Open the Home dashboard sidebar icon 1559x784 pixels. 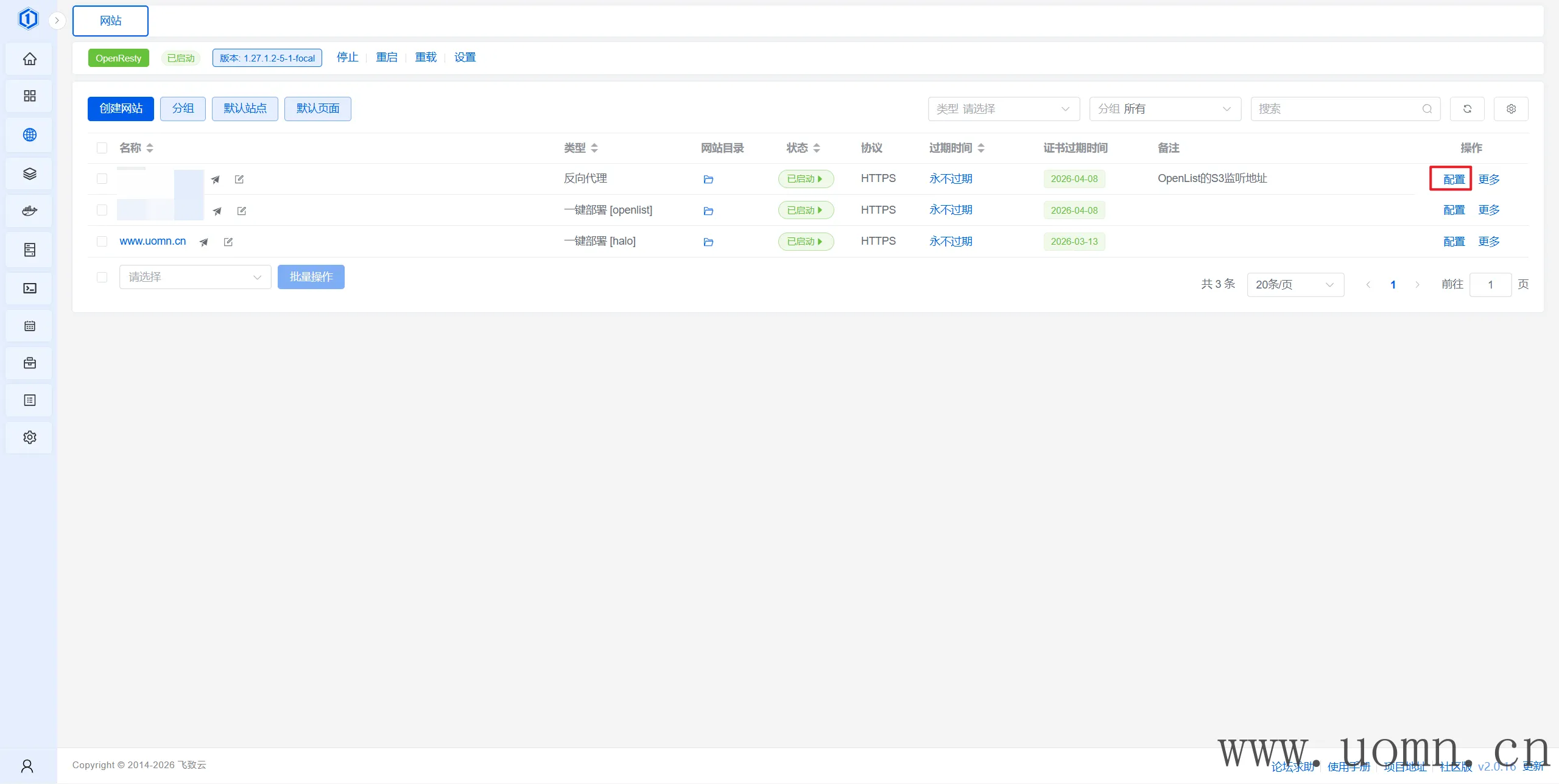point(29,59)
